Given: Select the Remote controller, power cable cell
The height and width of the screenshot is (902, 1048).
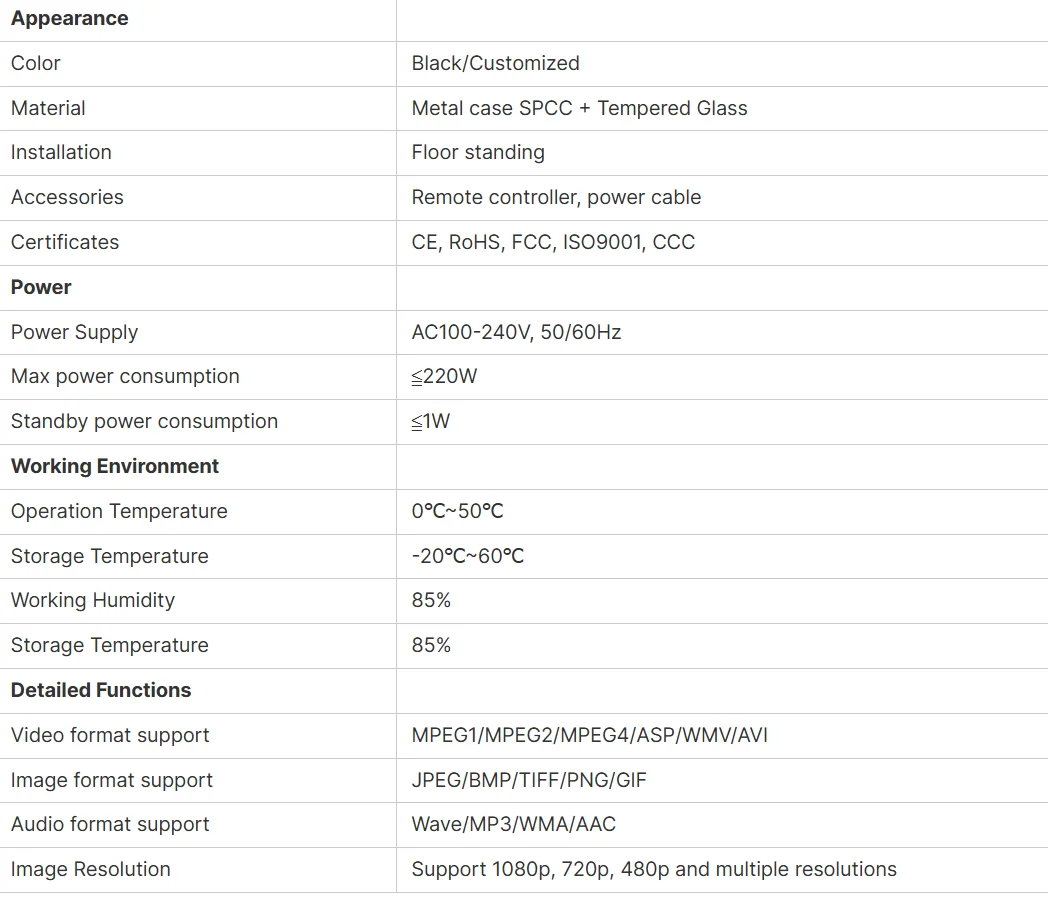Looking at the screenshot, I should (x=556, y=197).
